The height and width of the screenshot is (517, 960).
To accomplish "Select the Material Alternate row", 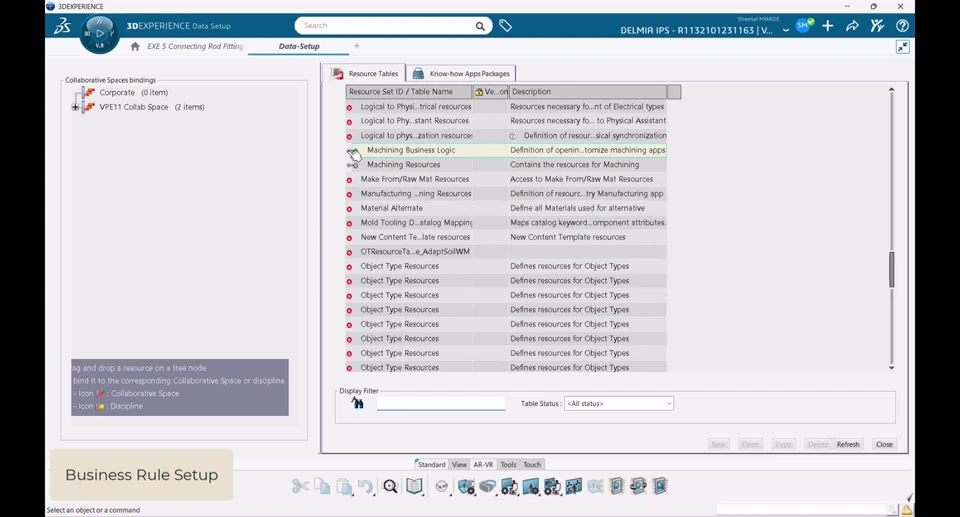I will [x=506, y=208].
